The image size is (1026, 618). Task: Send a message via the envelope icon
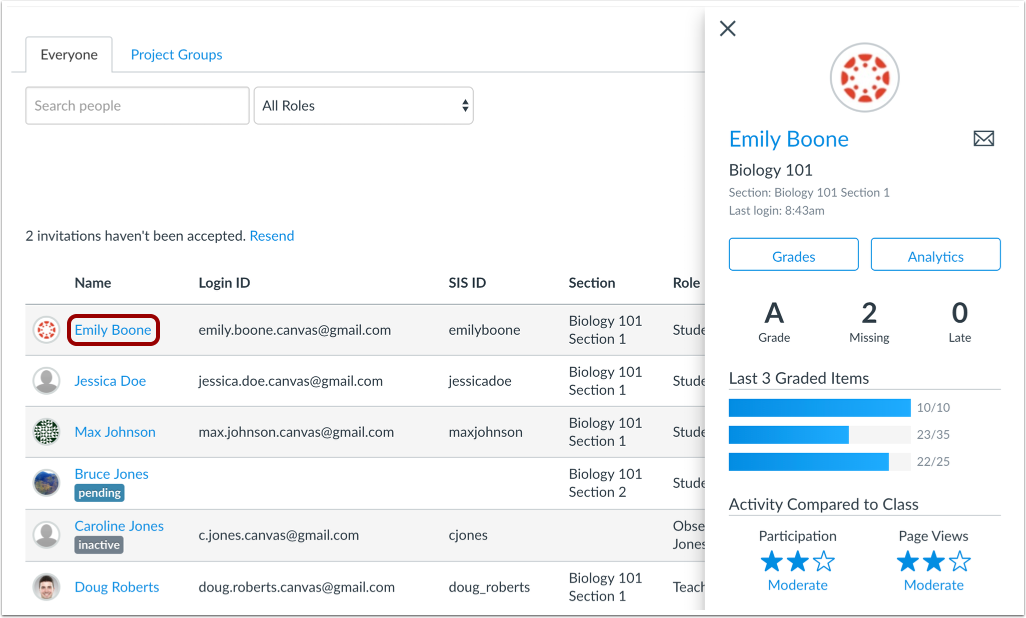pos(983,138)
